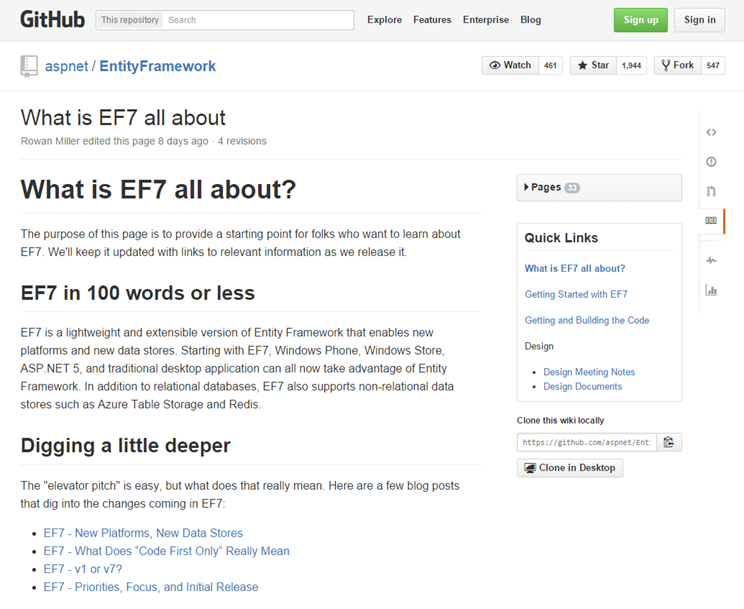Open the Graphs bar chart icon
Viewport: 744px width, 609px height.
pyautogui.click(x=711, y=290)
